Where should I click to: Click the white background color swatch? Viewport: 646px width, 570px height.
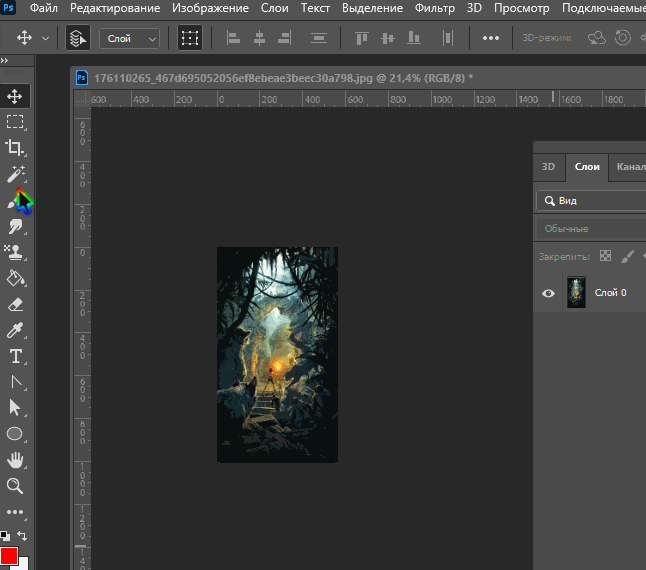pos(24,564)
